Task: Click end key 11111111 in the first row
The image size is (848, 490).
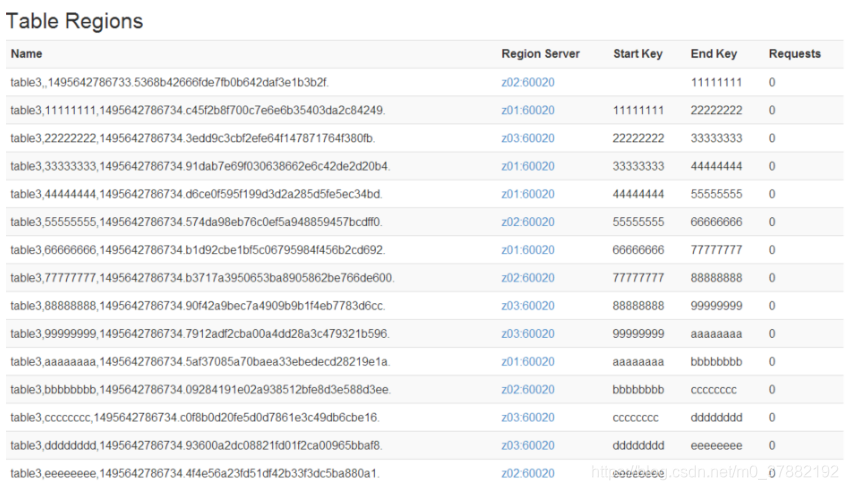Action: pyautogui.click(x=716, y=82)
